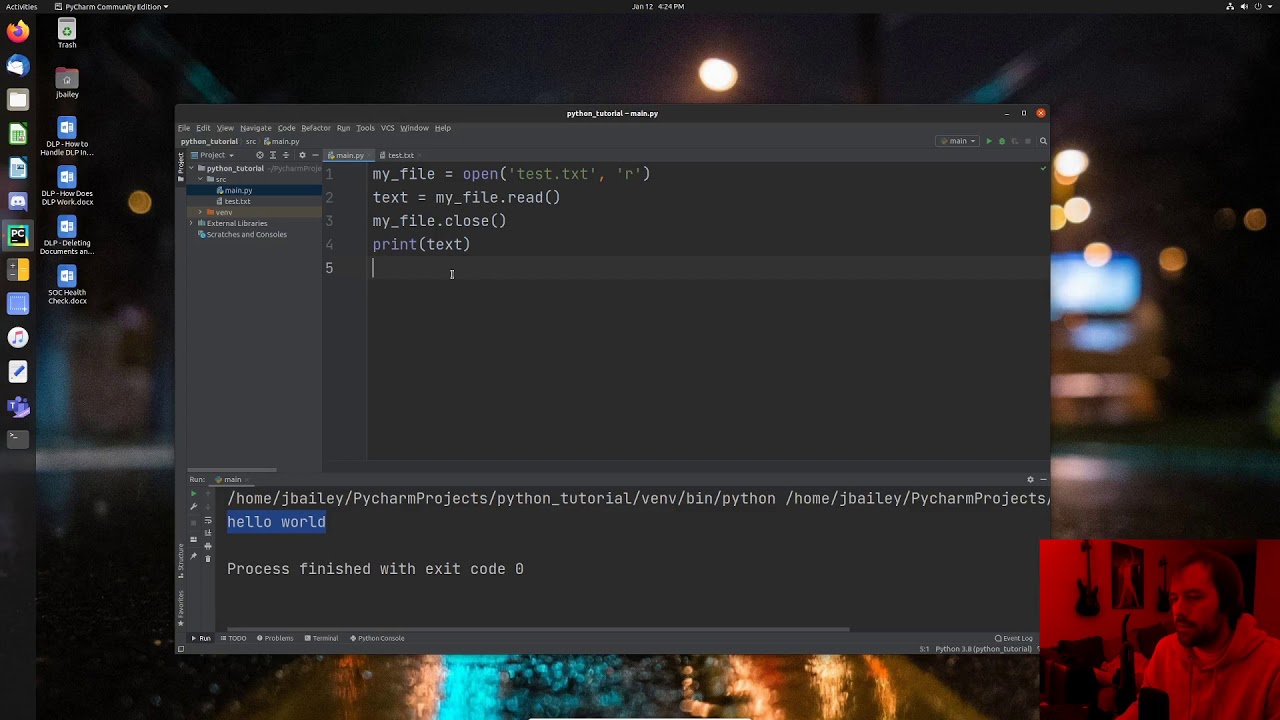Toggle the Project side tool stripe
The height and width of the screenshot is (720, 1280).
click(x=181, y=165)
